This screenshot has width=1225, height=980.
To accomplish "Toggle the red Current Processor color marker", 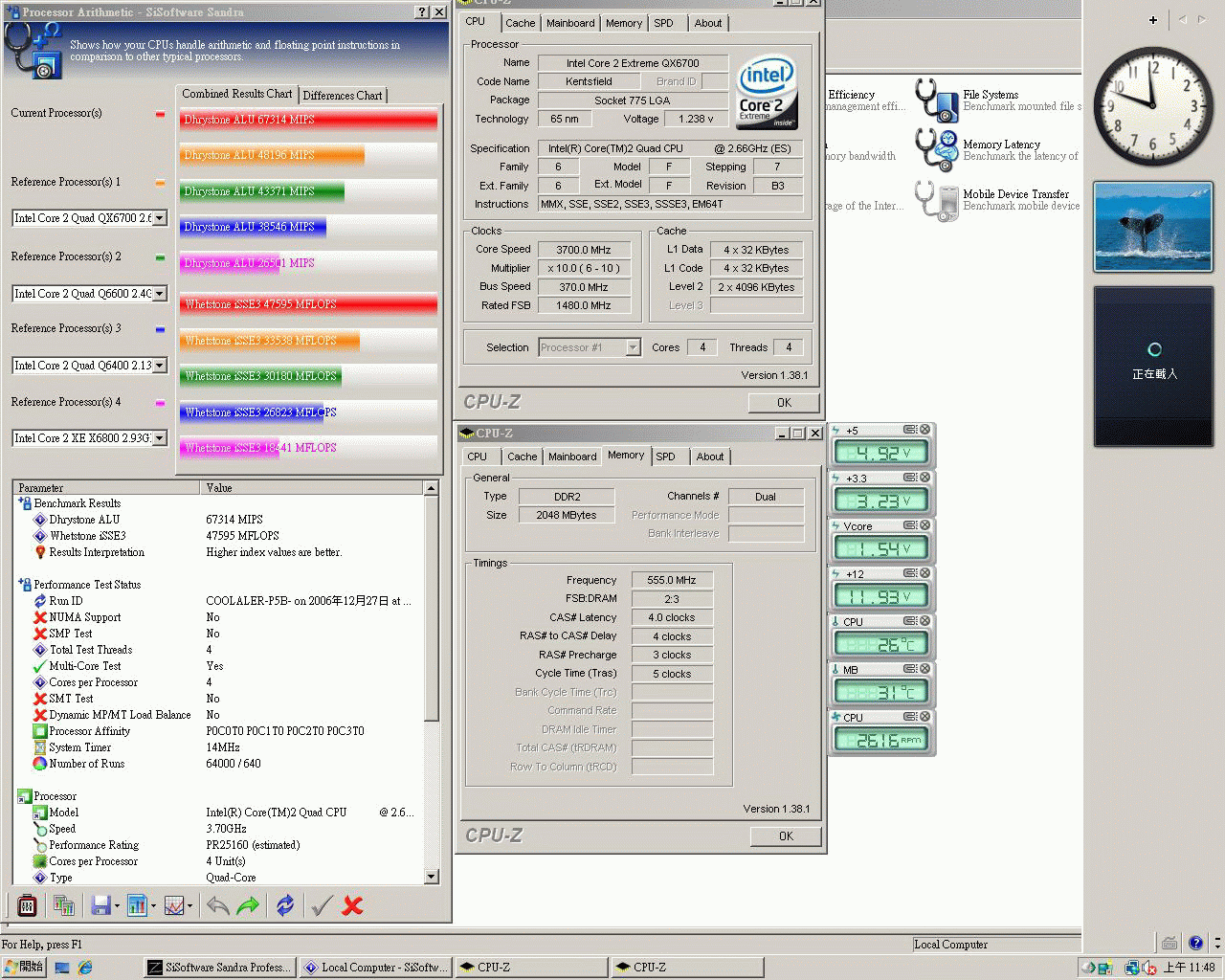I will [160, 114].
